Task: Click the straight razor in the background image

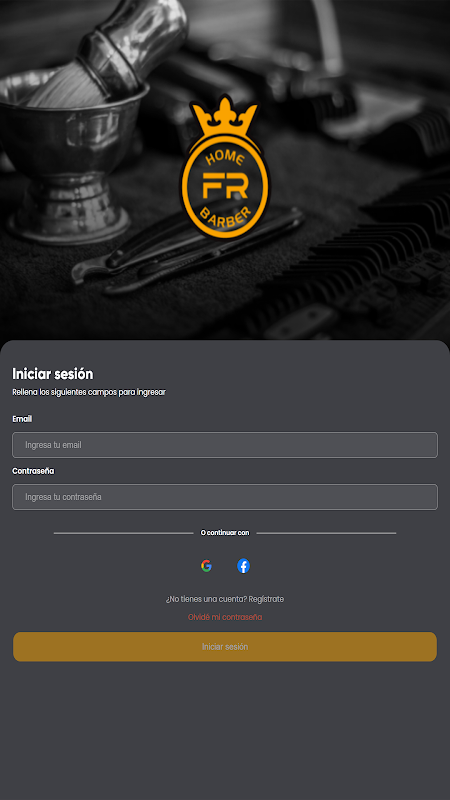Action: click(189, 250)
